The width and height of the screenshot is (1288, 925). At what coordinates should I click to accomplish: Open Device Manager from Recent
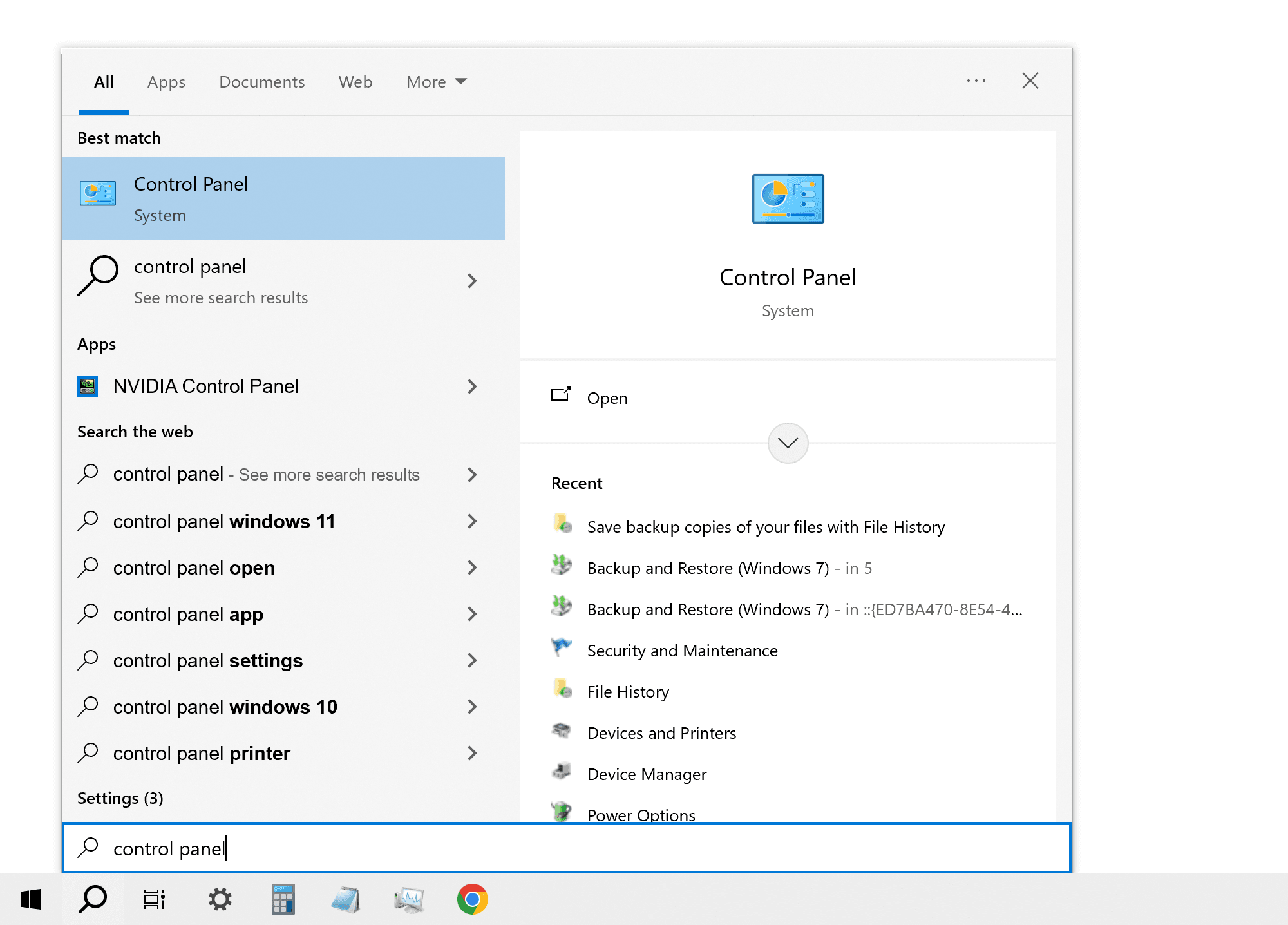coord(647,774)
